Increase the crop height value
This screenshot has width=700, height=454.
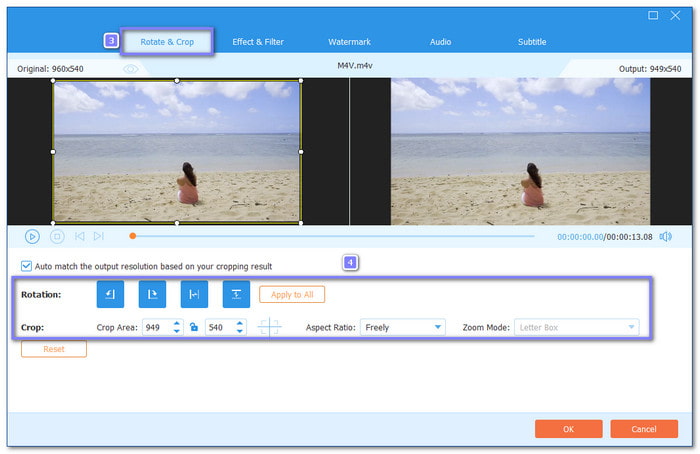(x=240, y=323)
